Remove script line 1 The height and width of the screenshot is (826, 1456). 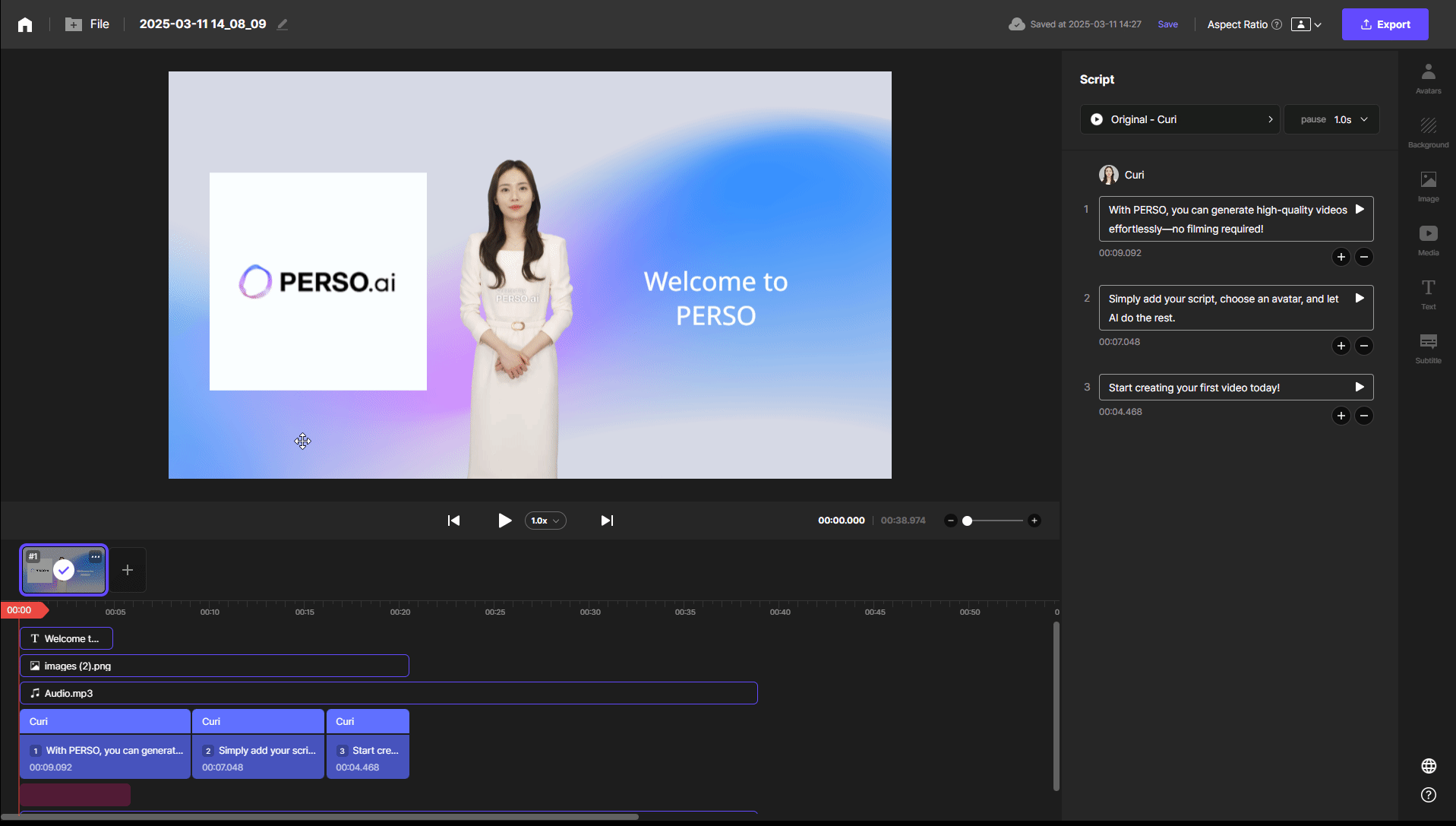[x=1364, y=257]
